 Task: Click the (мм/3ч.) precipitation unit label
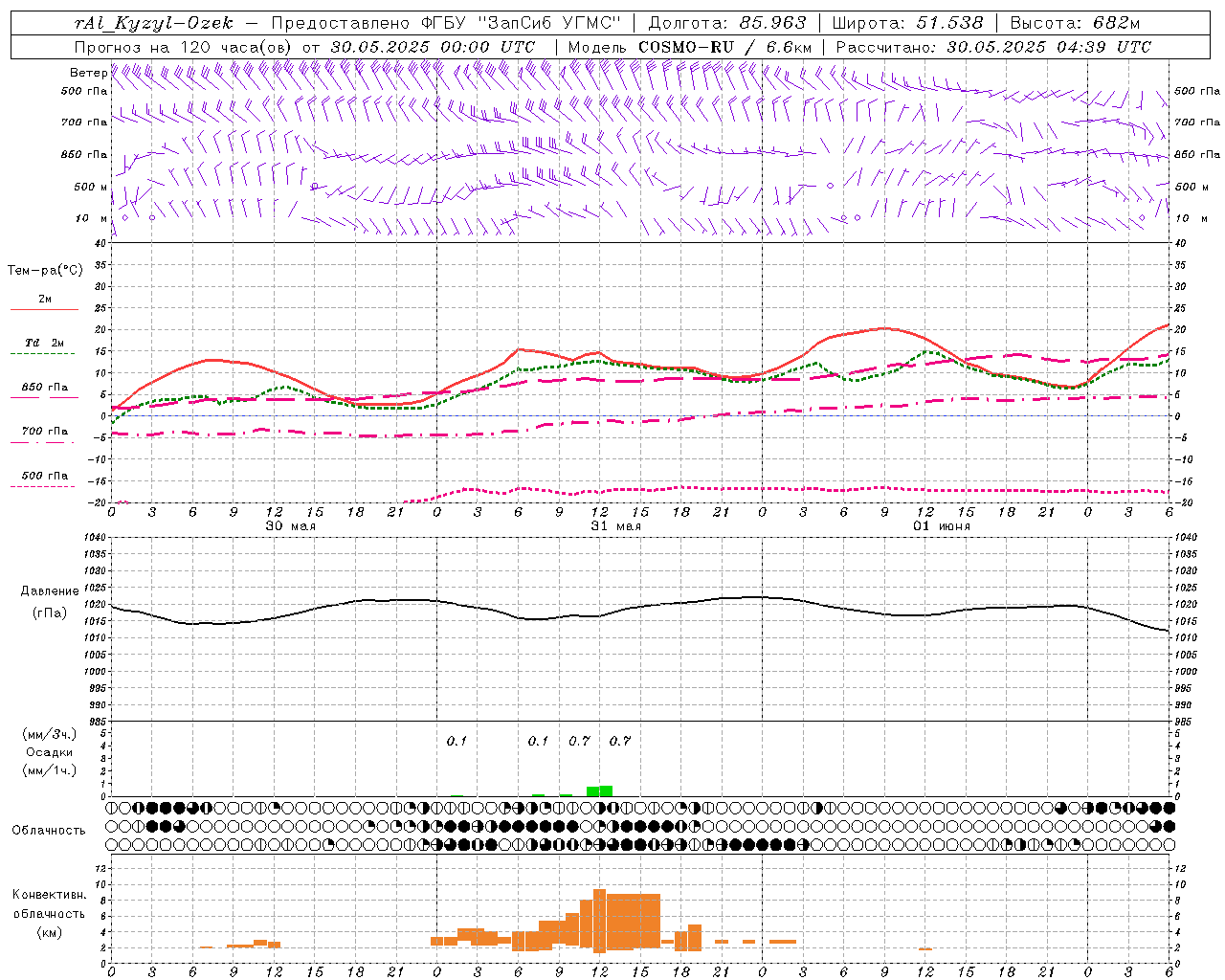click(50, 734)
